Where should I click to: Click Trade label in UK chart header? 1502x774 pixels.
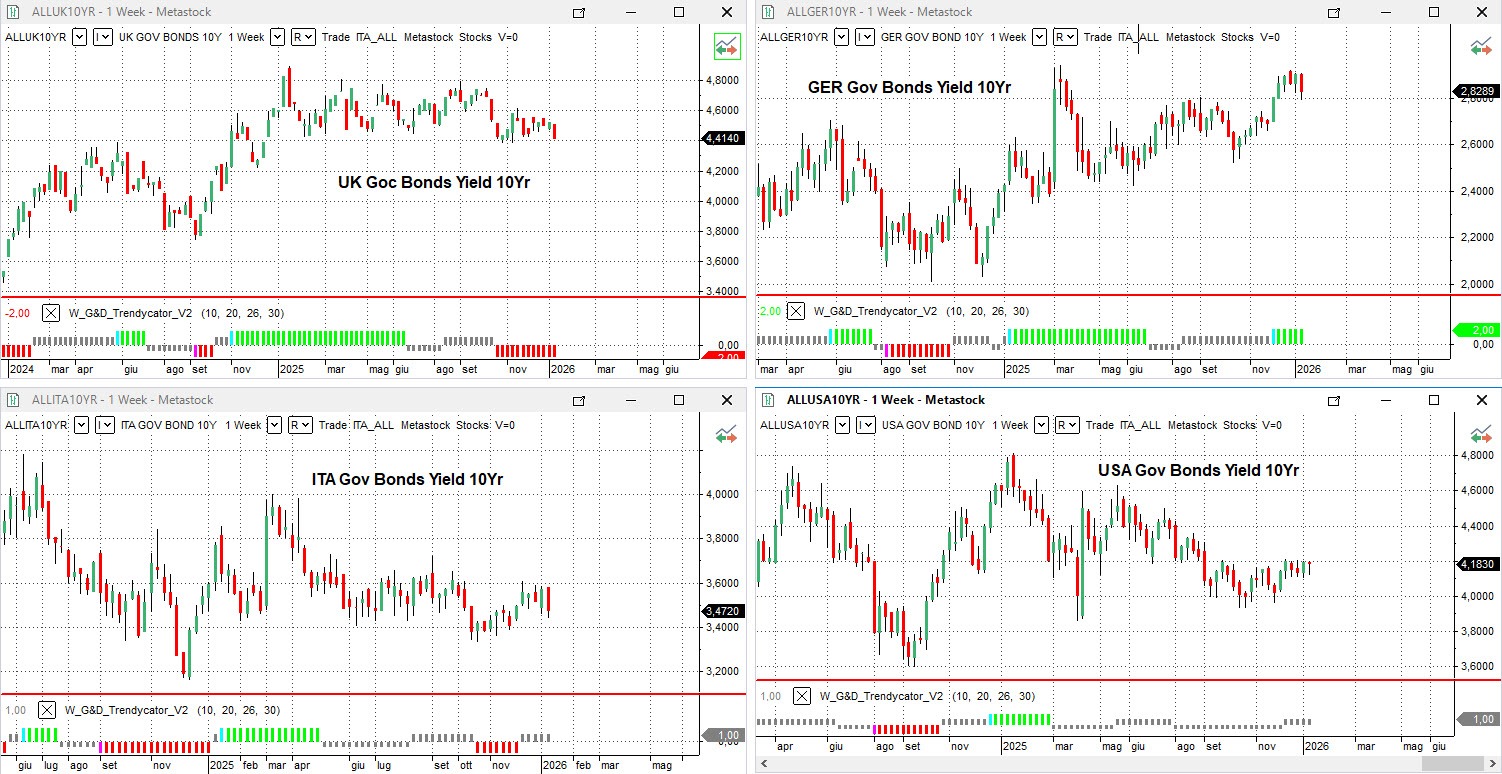coord(336,37)
